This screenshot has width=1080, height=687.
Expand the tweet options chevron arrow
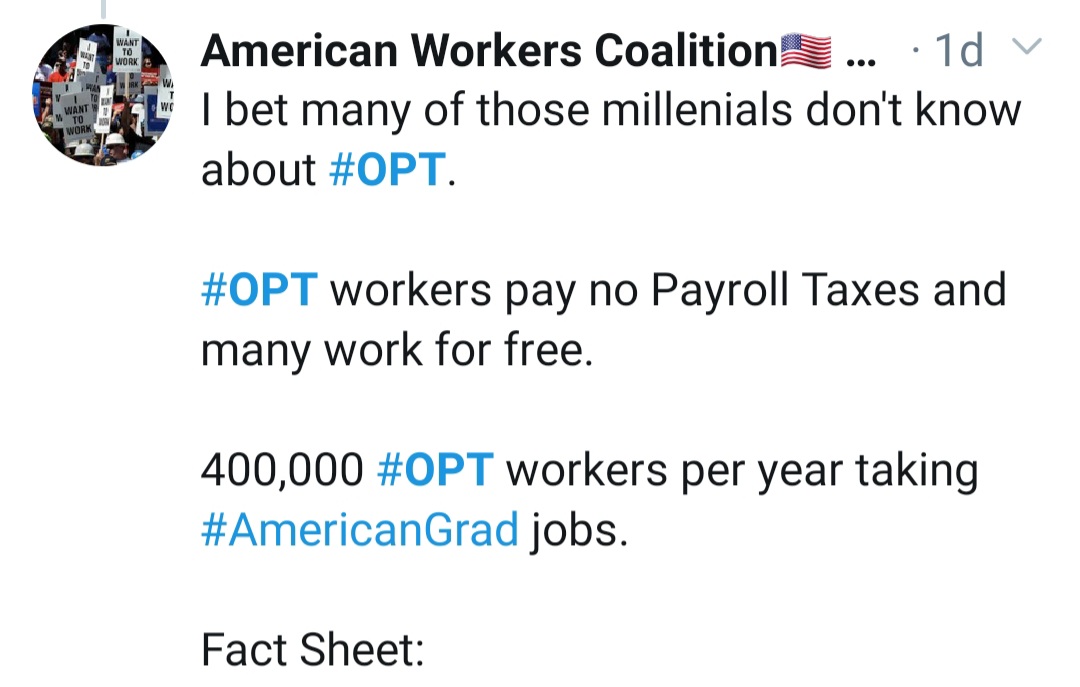pyautogui.click(x=1027, y=47)
